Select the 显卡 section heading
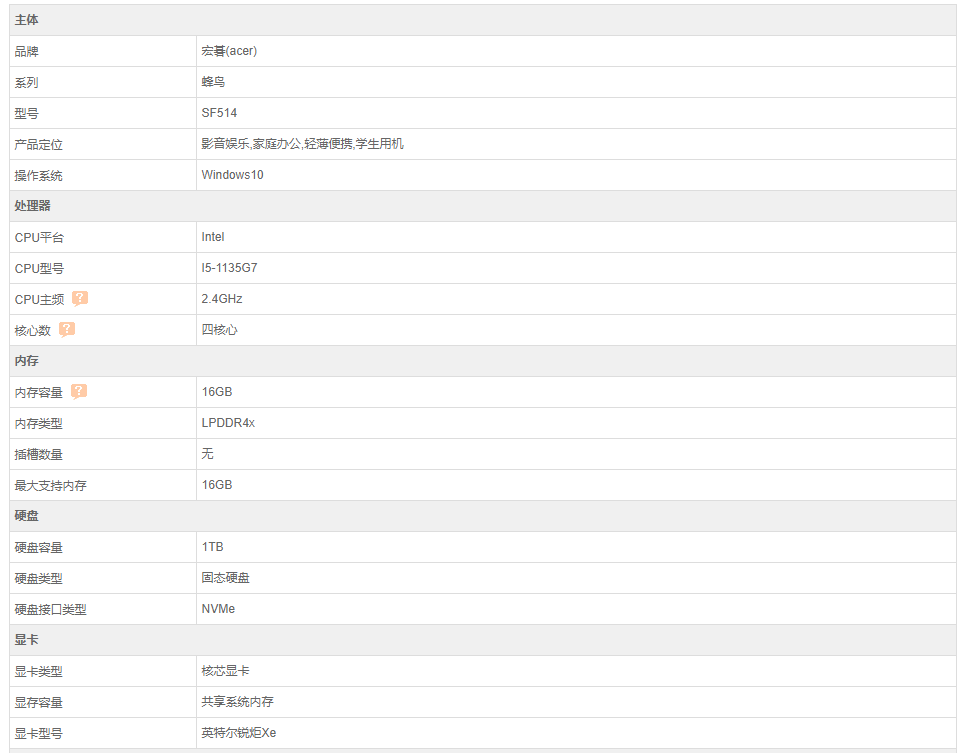Image resolution: width=962 pixels, height=753 pixels. tap(26, 639)
